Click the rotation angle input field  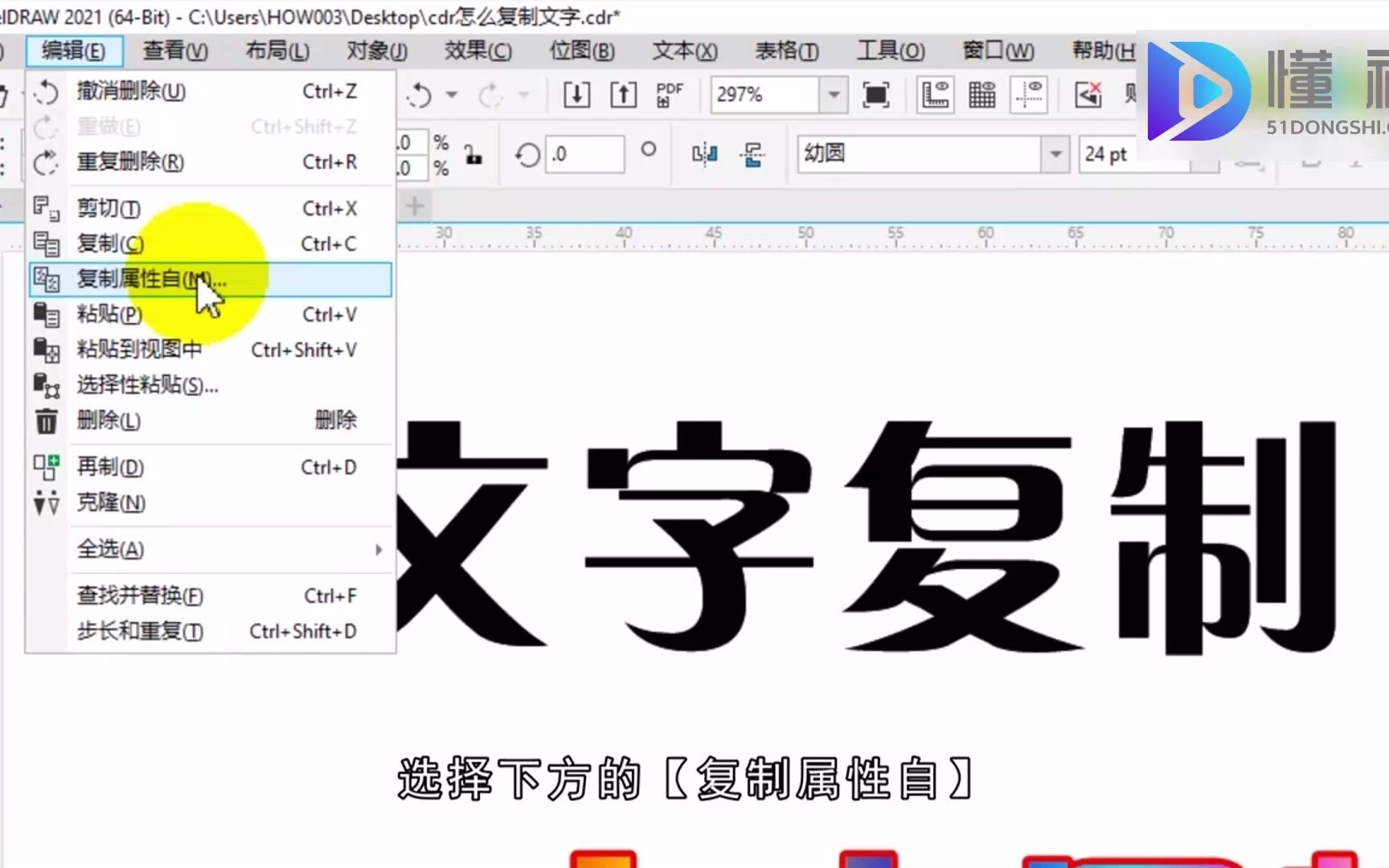click(584, 154)
